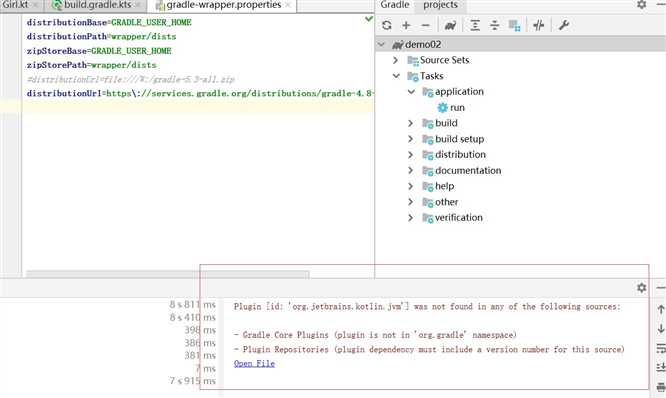Select the Source Sets tree item

(444, 60)
